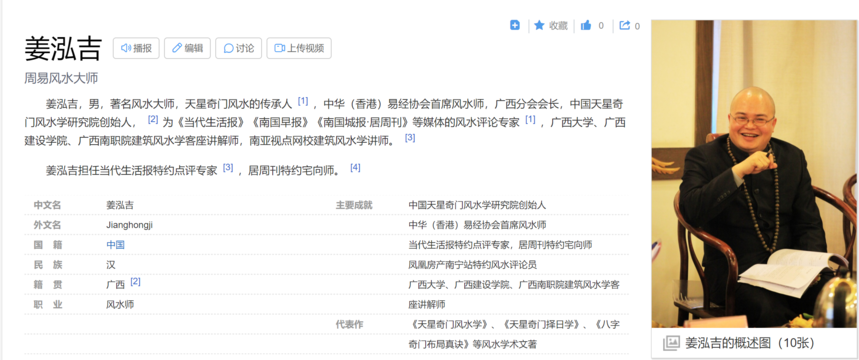859x360 pixels.
Task: Click reference [2] beside 广西 in table
Action: 135,282
